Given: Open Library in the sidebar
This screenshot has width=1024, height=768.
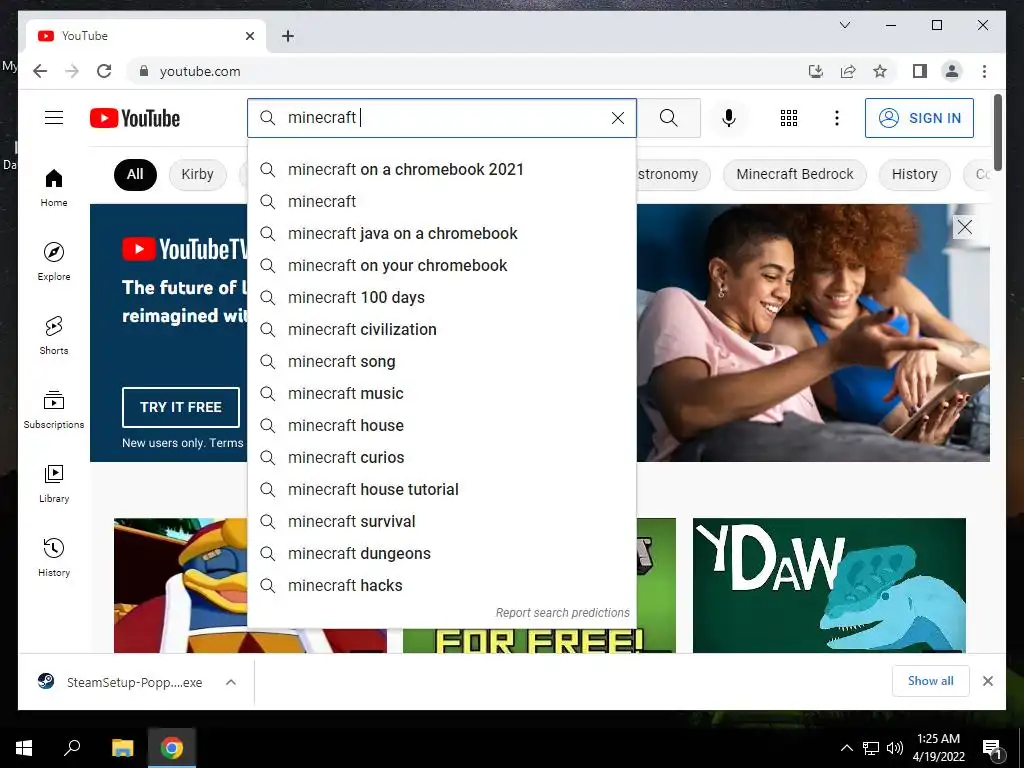Looking at the screenshot, I should pos(54,483).
